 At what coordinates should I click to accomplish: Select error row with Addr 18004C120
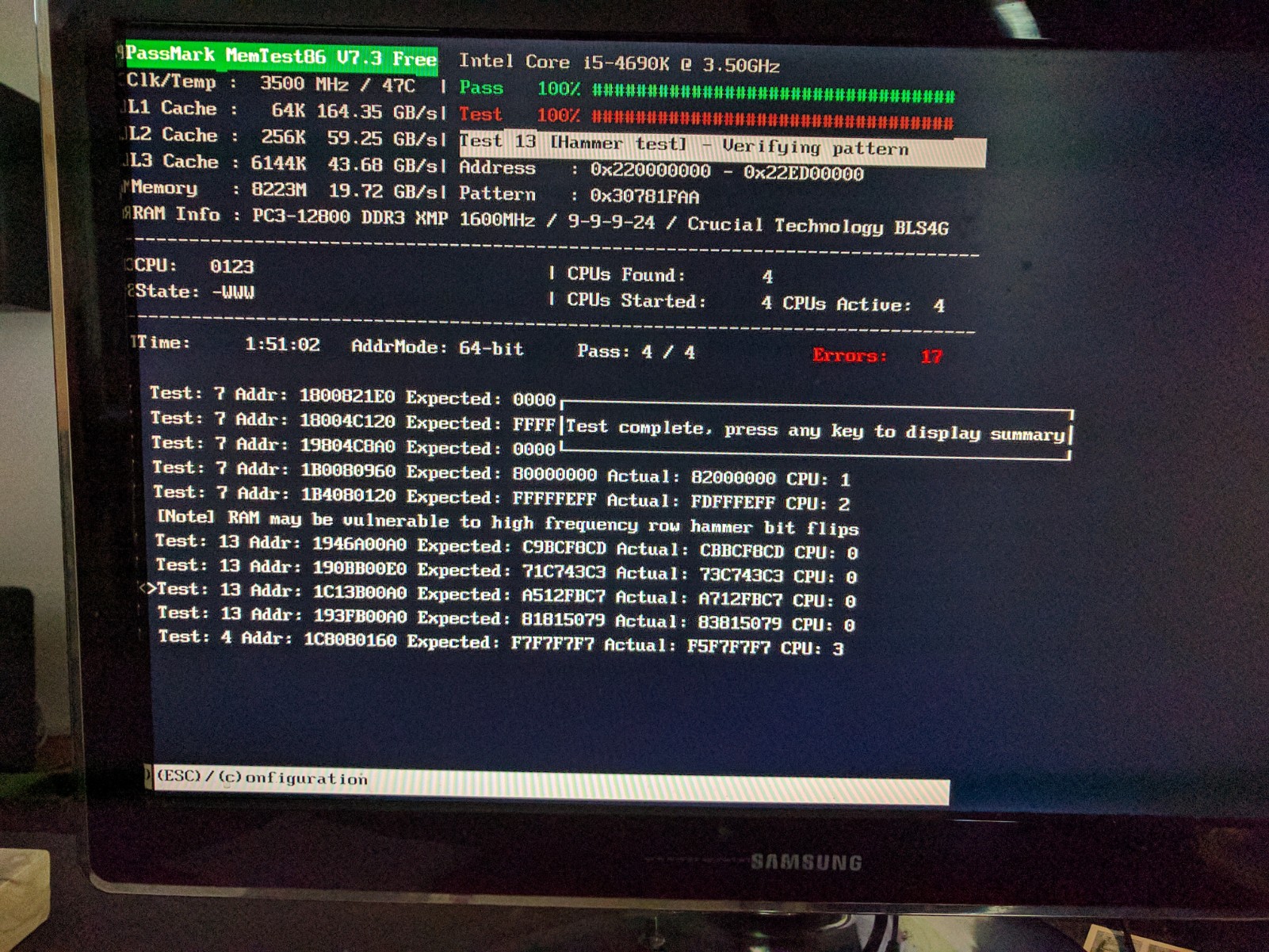click(353, 421)
